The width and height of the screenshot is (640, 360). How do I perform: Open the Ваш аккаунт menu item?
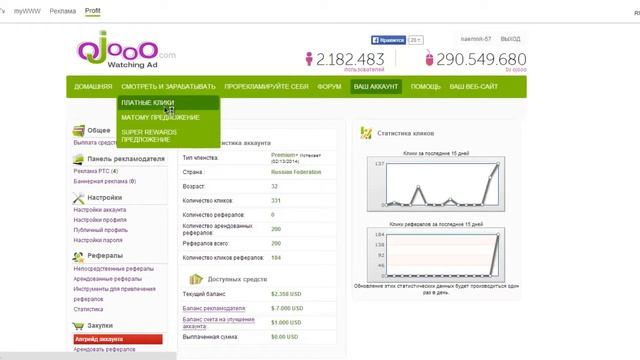coord(376,87)
